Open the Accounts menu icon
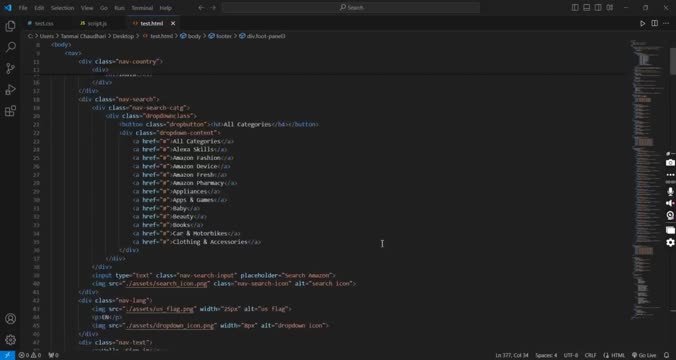Image resolution: width=676 pixels, height=360 pixels. click(10, 319)
